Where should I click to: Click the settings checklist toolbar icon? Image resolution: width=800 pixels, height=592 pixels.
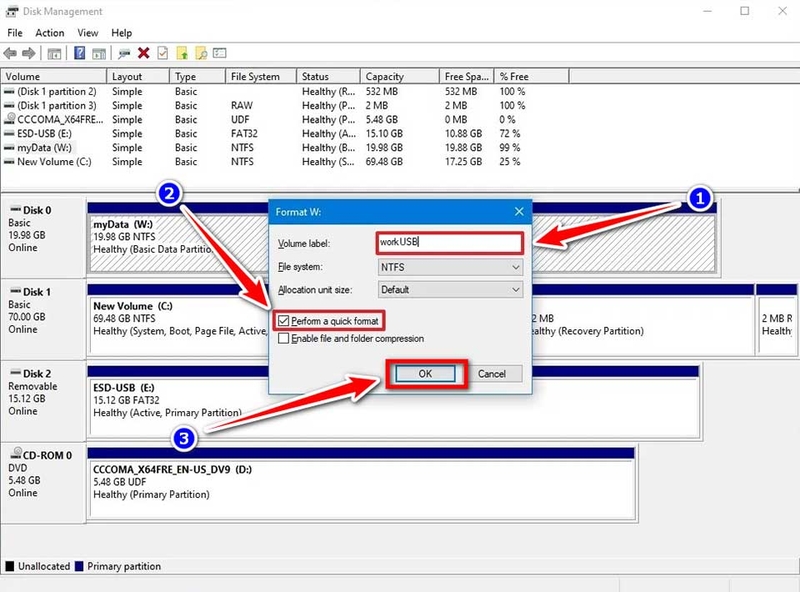219,53
